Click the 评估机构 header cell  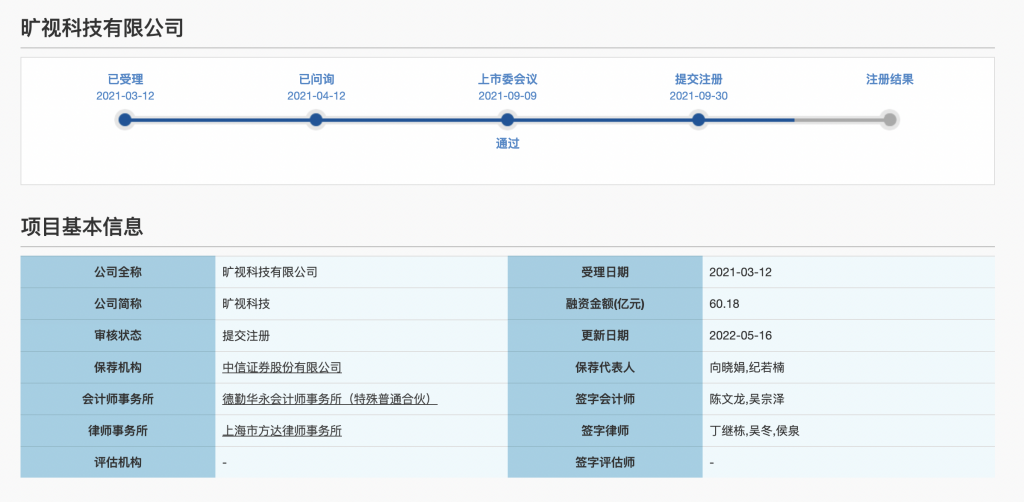pyautogui.click(x=118, y=462)
